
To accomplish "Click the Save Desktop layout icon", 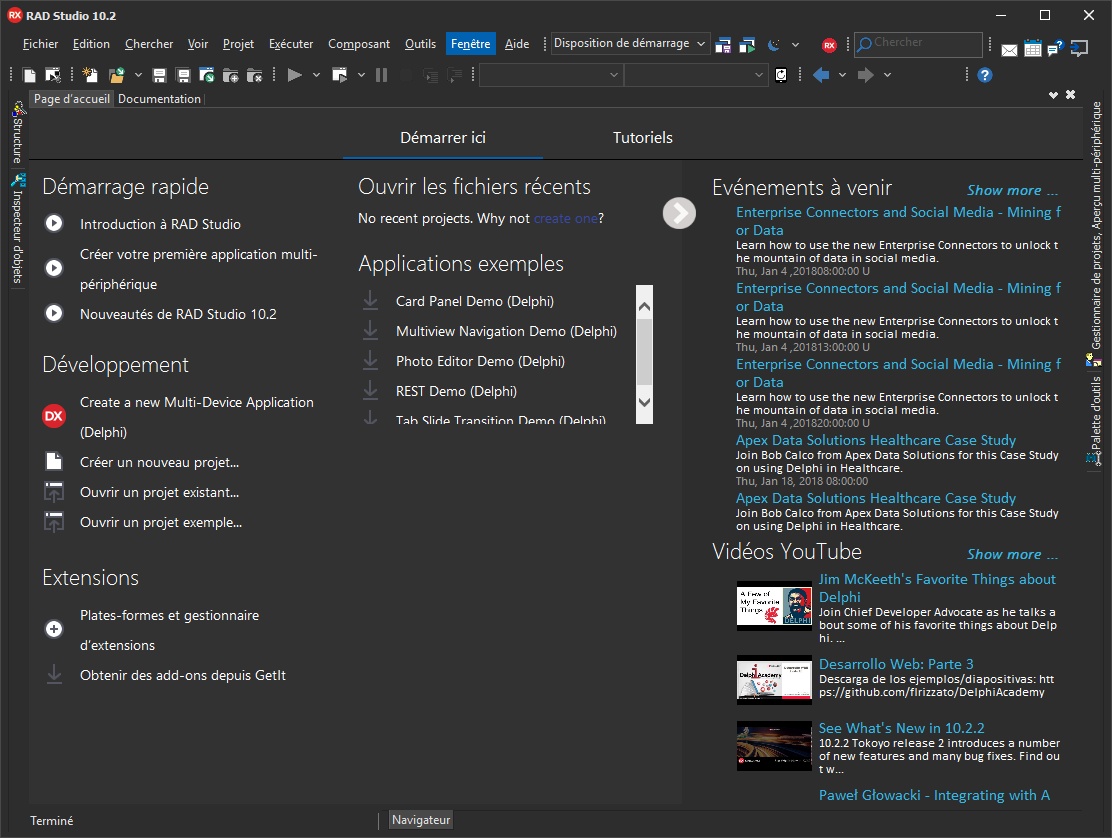I will (x=723, y=45).
